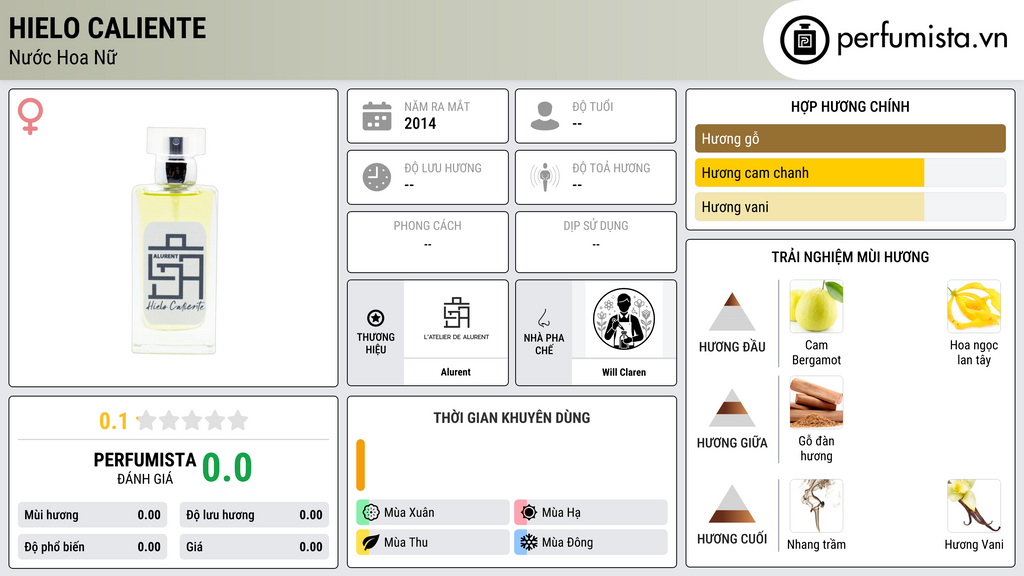
Task: Open the Cam Bergamot note thumbnail
Action: [x=816, y=306]
